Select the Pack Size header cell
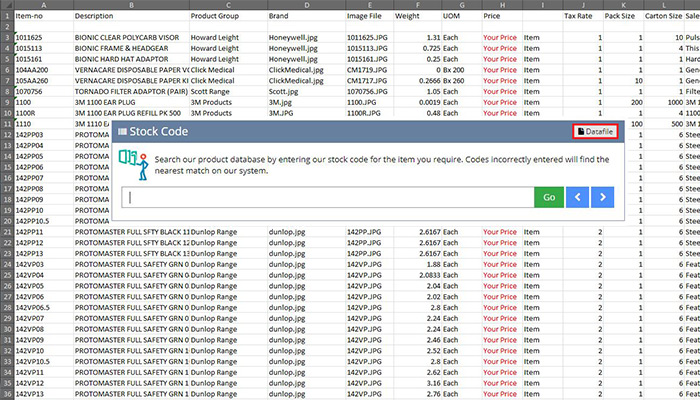This screenshot has height=400, width=700. pyautogui.click(x=624, y=16)
